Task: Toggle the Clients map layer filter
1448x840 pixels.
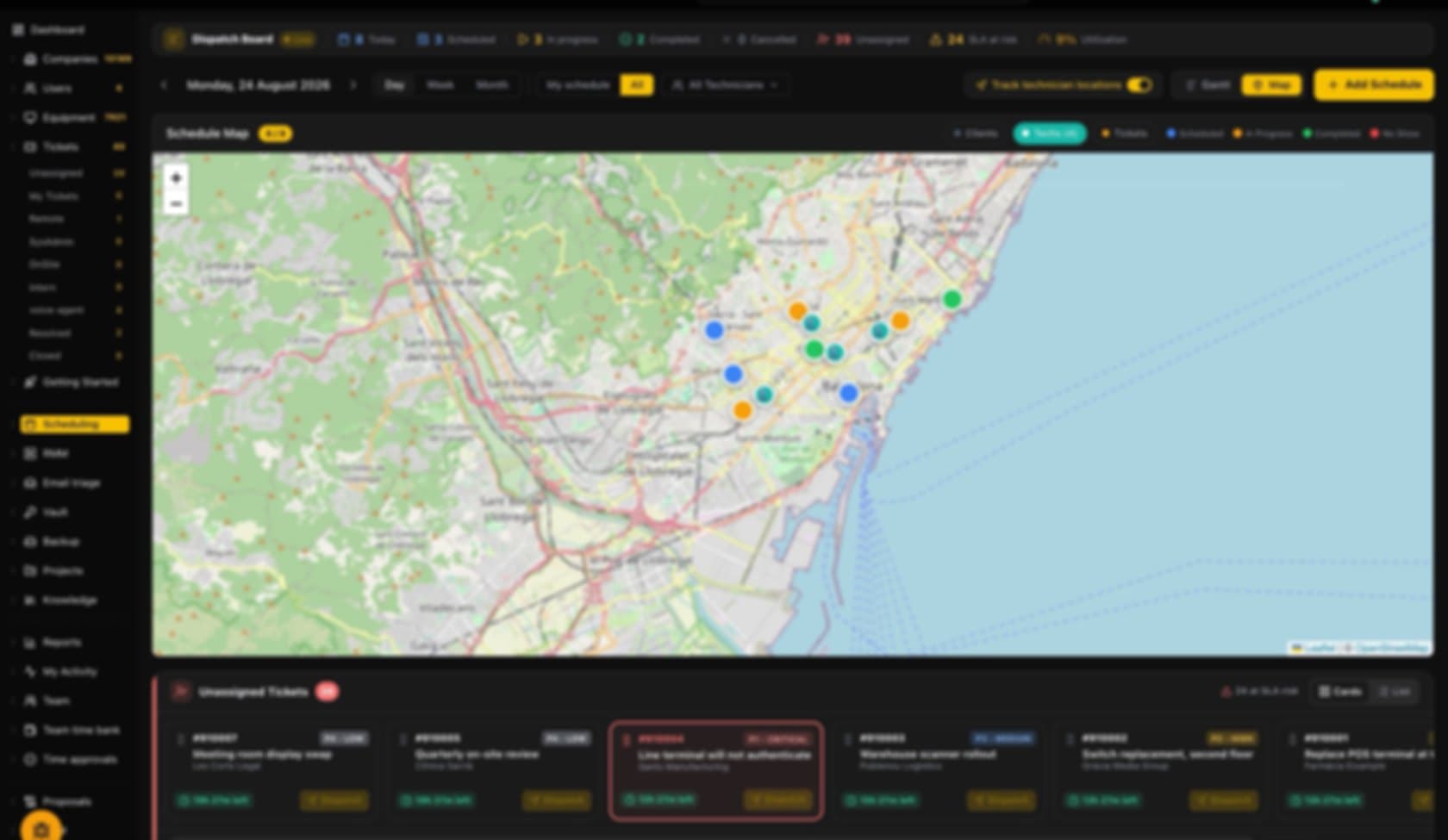Action: point(975,134)
